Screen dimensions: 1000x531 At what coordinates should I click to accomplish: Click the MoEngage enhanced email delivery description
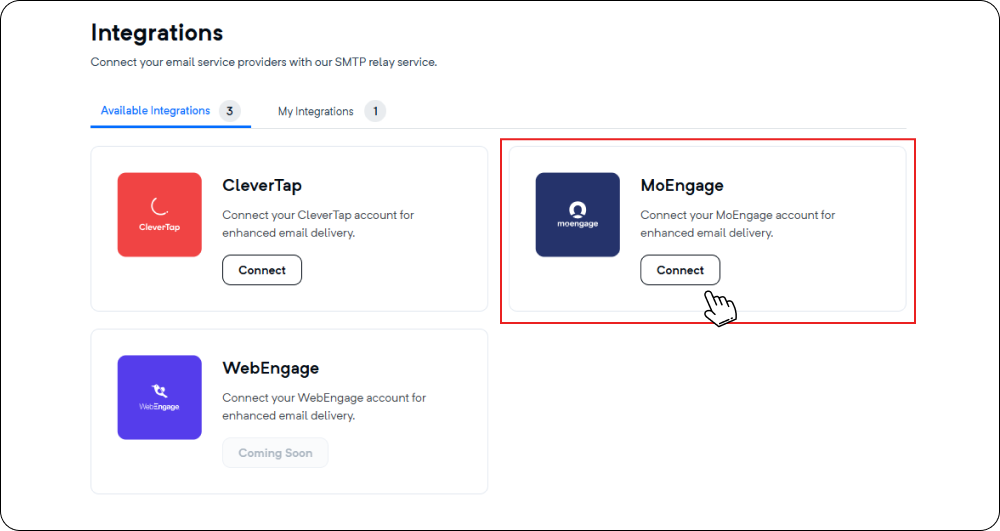(x=738, y=224)
